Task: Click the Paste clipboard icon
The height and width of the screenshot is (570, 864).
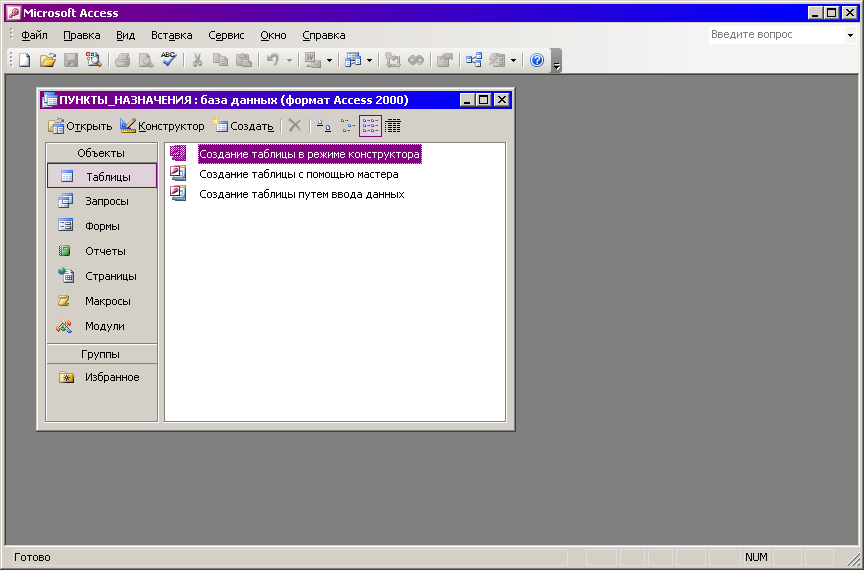Action: [244, 60]
